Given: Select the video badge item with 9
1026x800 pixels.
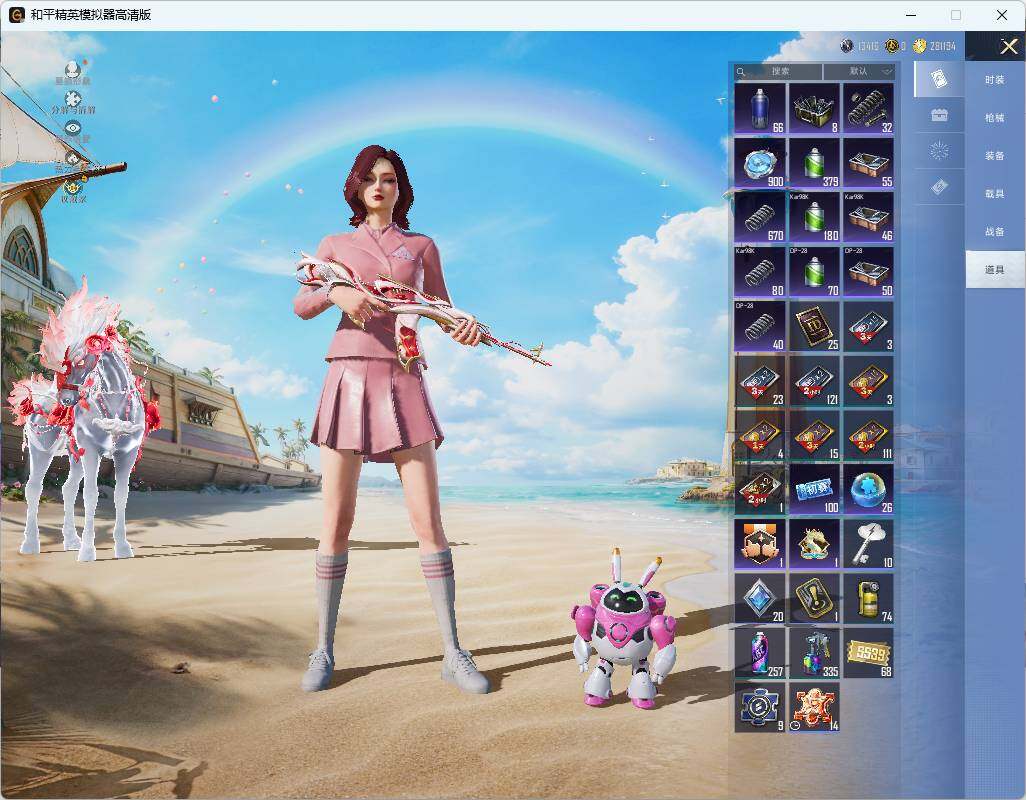Looking at the screenshot, I should [760, 707].
